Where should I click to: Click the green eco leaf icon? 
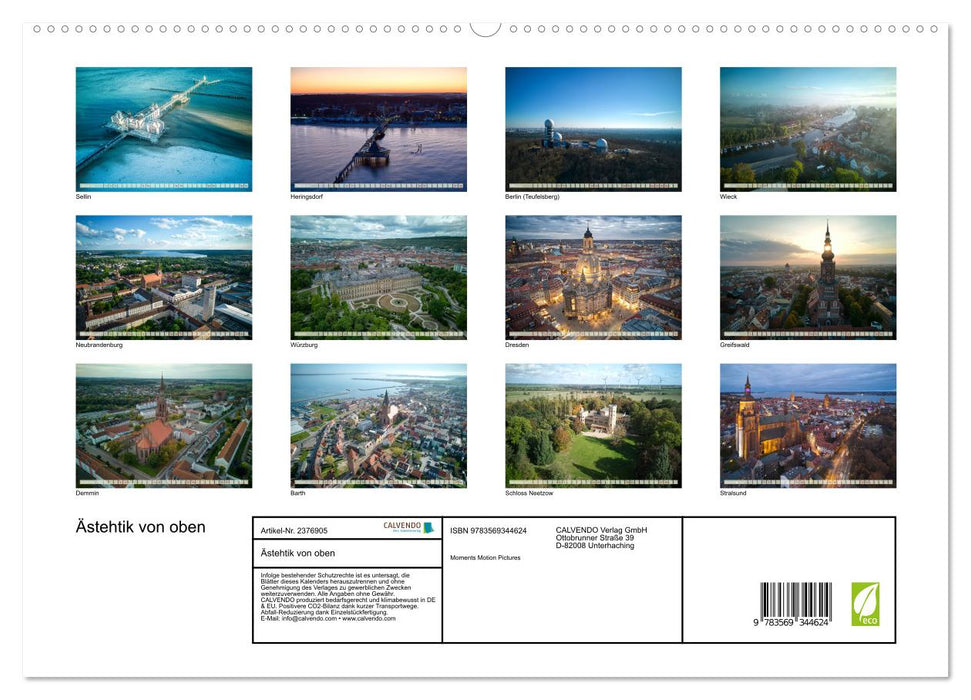pos(865,604)
